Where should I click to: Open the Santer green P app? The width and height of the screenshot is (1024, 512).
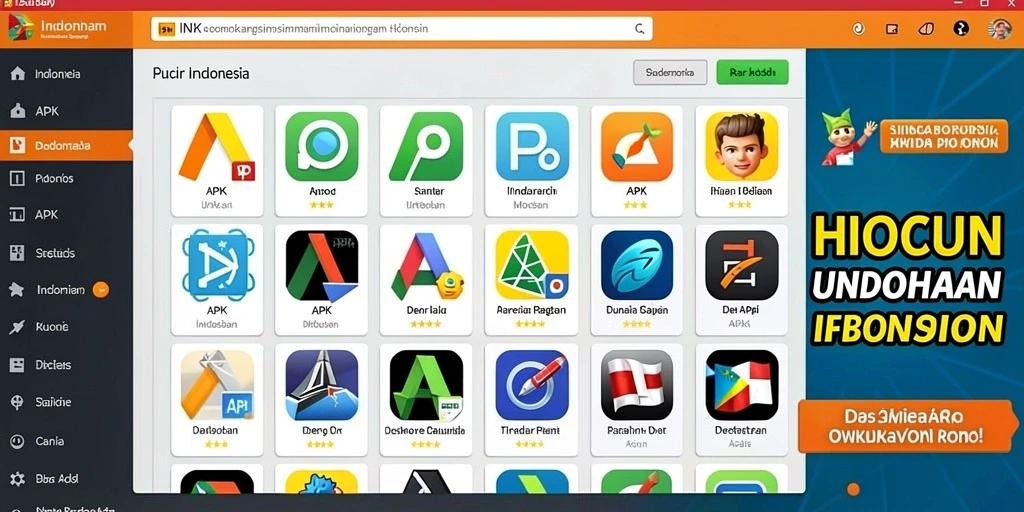(x=426, y=161)
